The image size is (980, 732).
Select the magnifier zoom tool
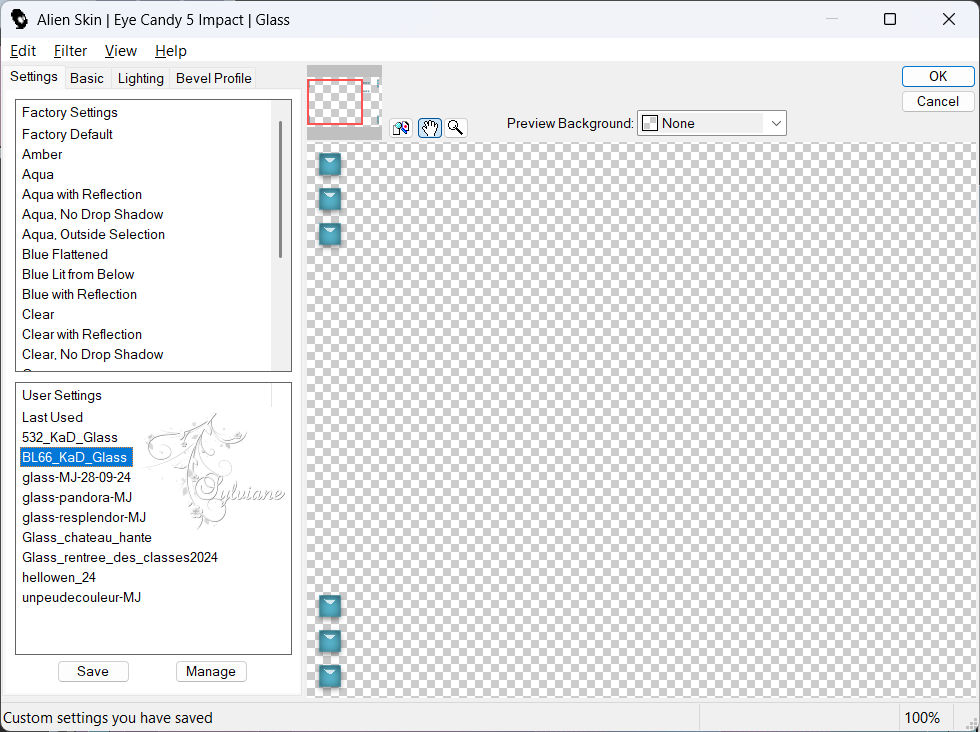[456, 128]
